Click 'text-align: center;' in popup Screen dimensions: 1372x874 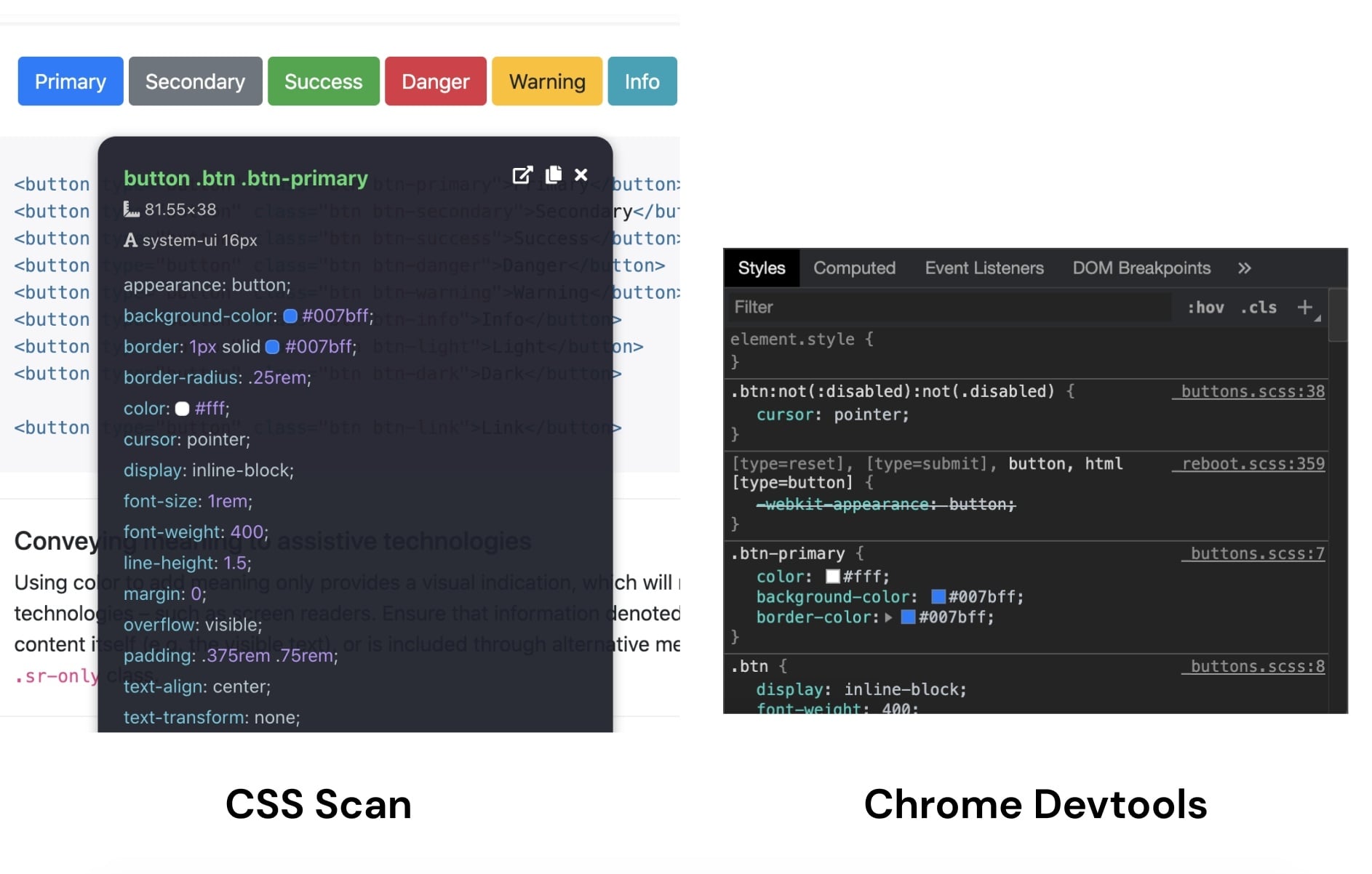tap(197, 687)
